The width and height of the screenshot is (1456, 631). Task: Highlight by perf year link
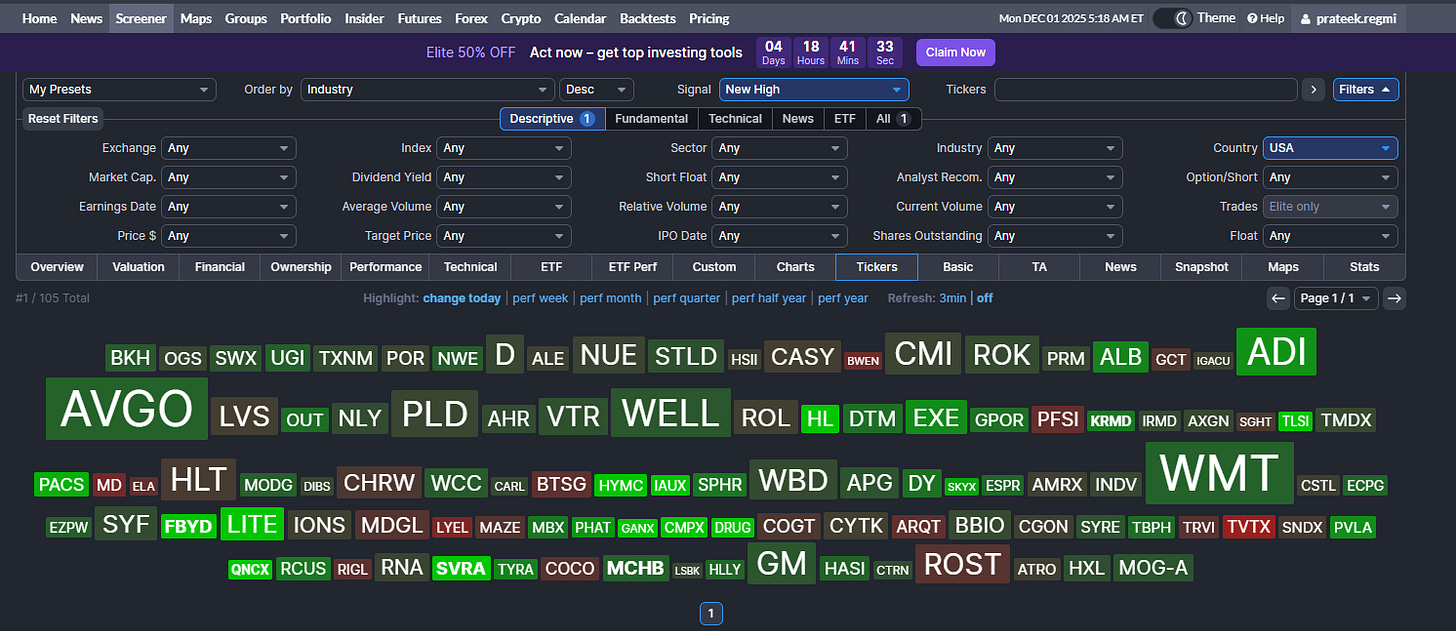tap(843, 298)
